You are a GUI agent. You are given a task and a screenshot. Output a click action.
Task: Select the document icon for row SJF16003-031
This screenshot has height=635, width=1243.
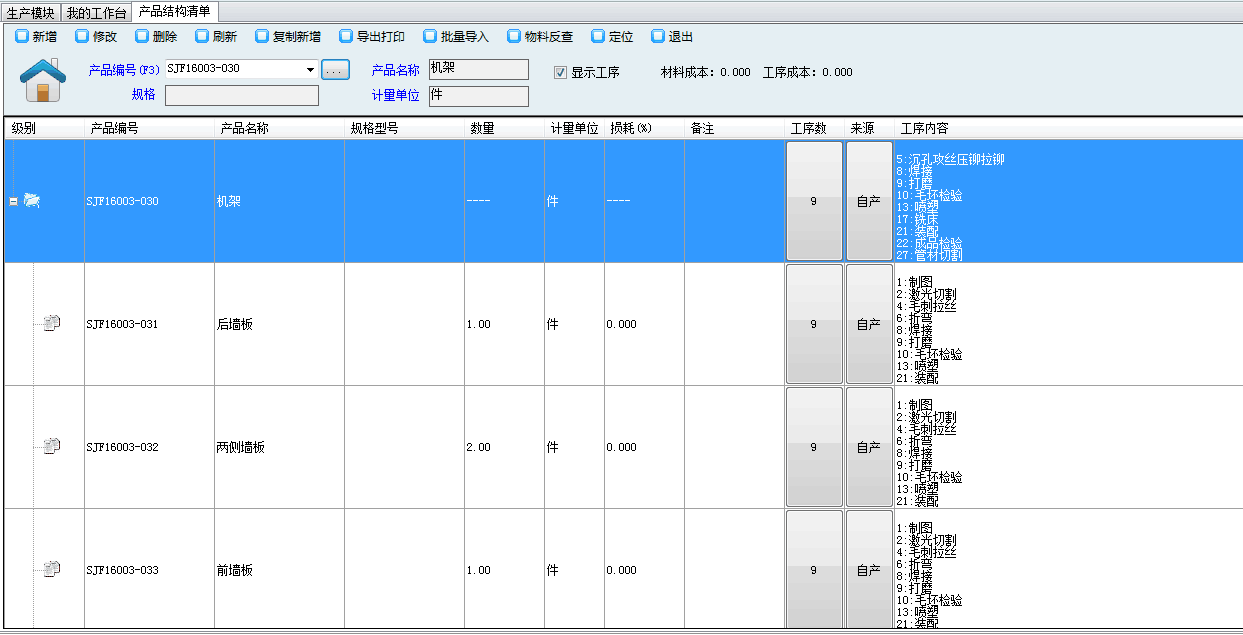[x=52, y=323]
